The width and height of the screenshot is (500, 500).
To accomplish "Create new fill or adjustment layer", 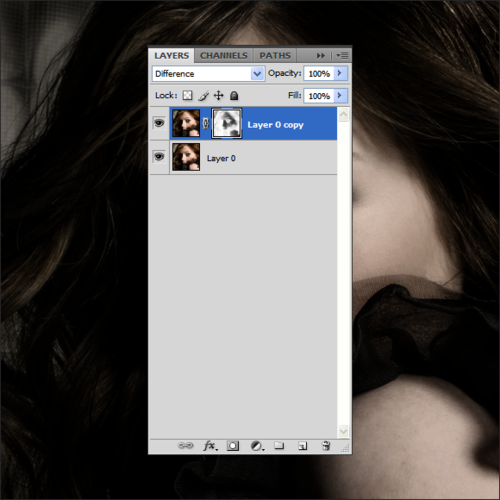I will pos(257,446).
